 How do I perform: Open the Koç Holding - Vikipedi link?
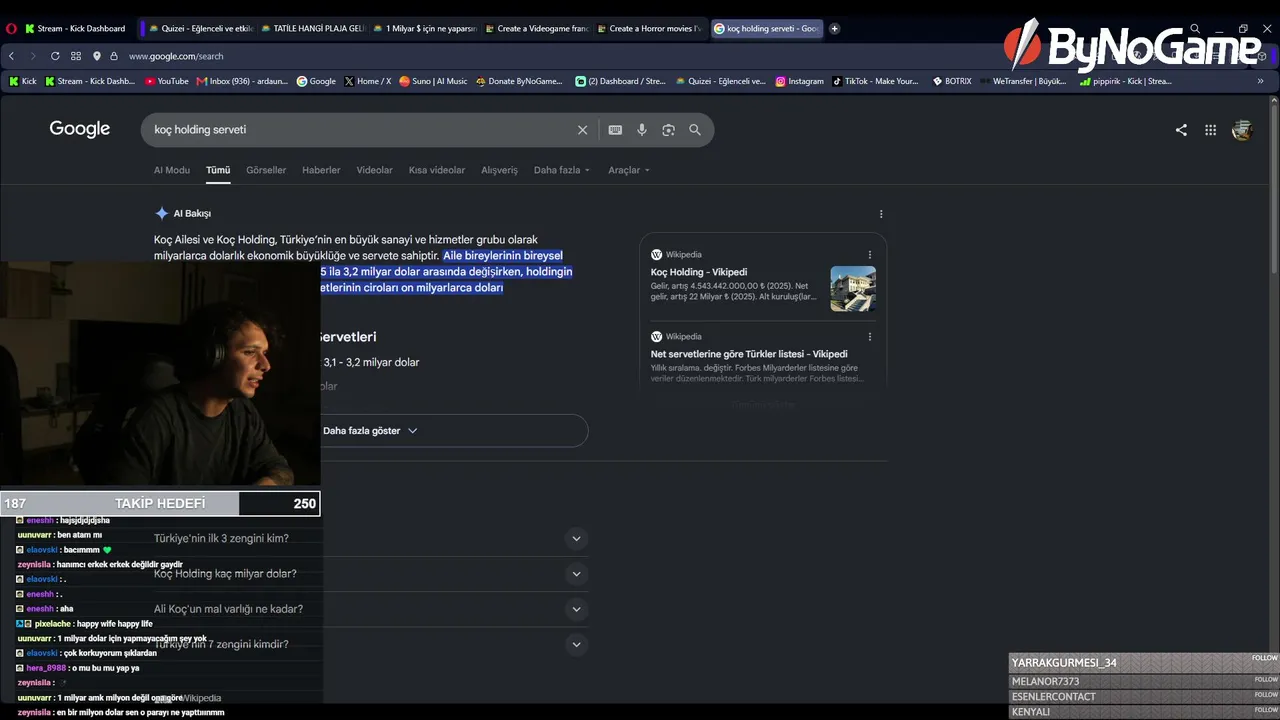(699, 272)
